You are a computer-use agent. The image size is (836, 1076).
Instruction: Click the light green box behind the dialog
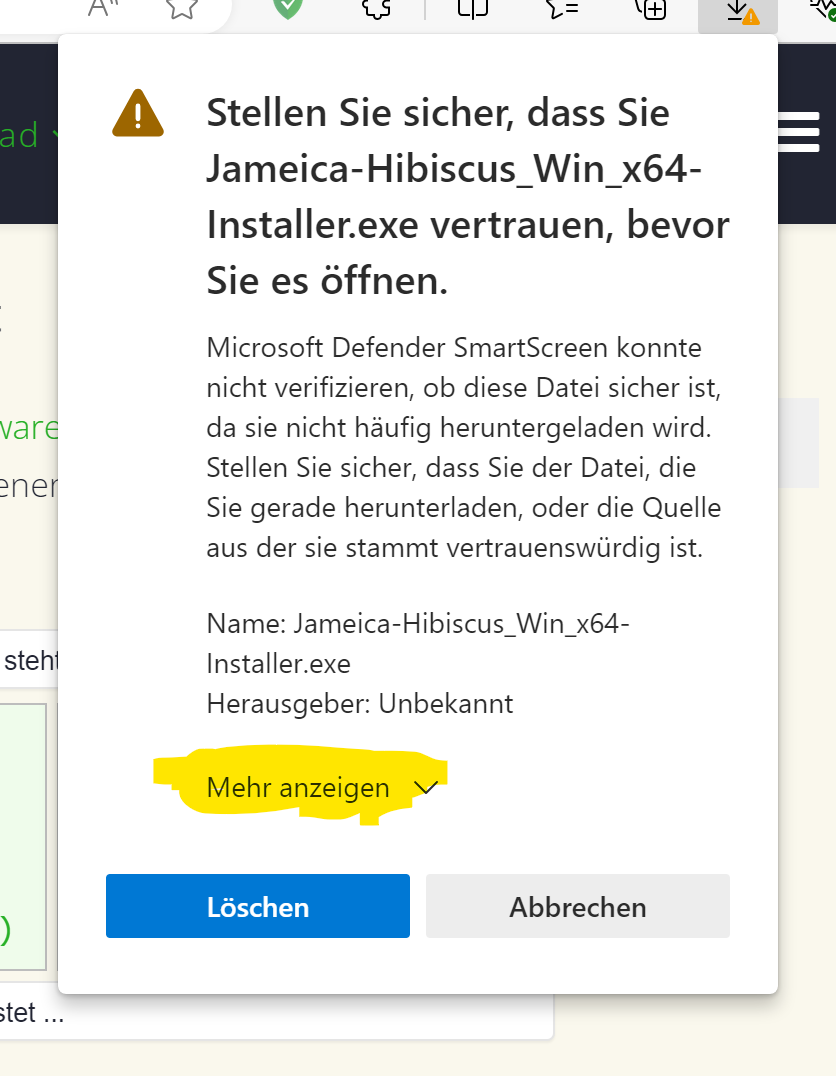pos(24,836)
